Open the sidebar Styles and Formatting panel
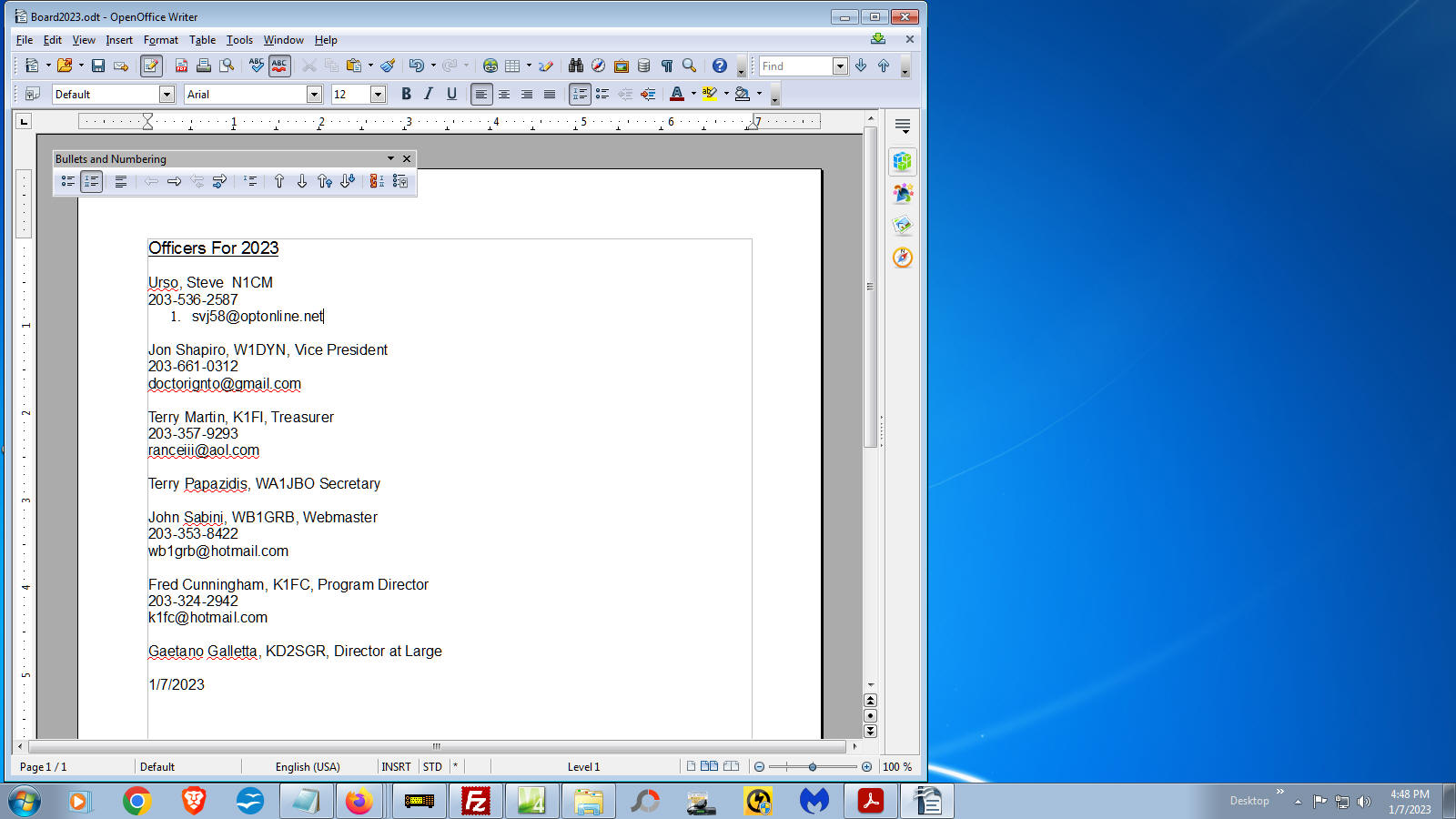The width and height of the screenshot is (1456, 819). (903, 194)
